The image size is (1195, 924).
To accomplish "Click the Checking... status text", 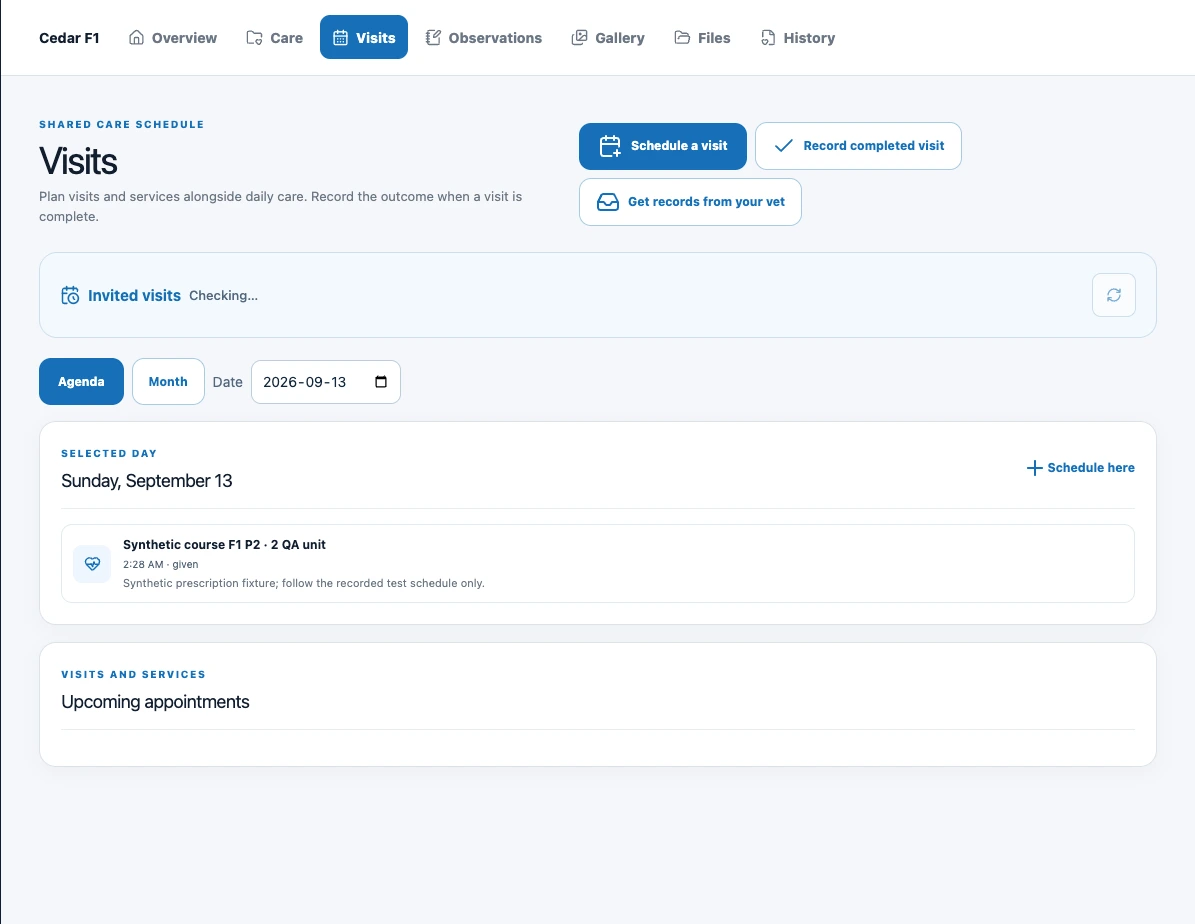I will [x=223, y=296].
